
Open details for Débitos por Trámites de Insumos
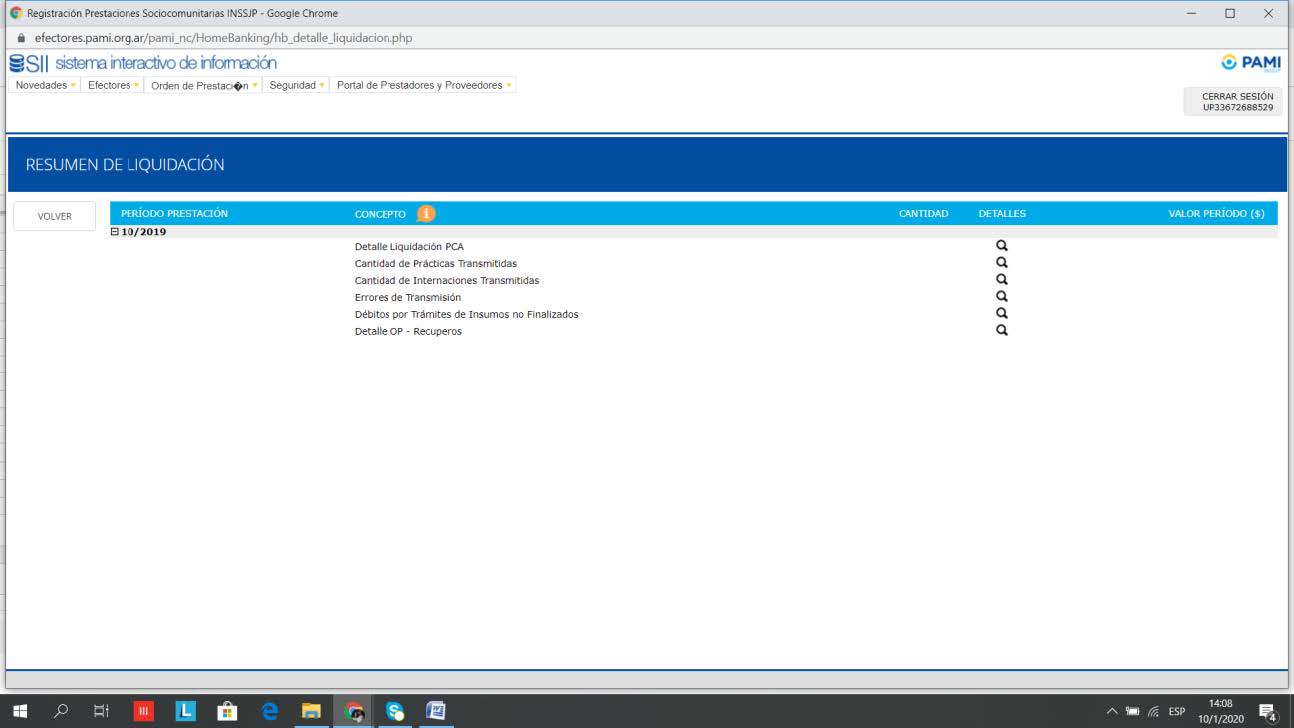[x=1002, y=314]
